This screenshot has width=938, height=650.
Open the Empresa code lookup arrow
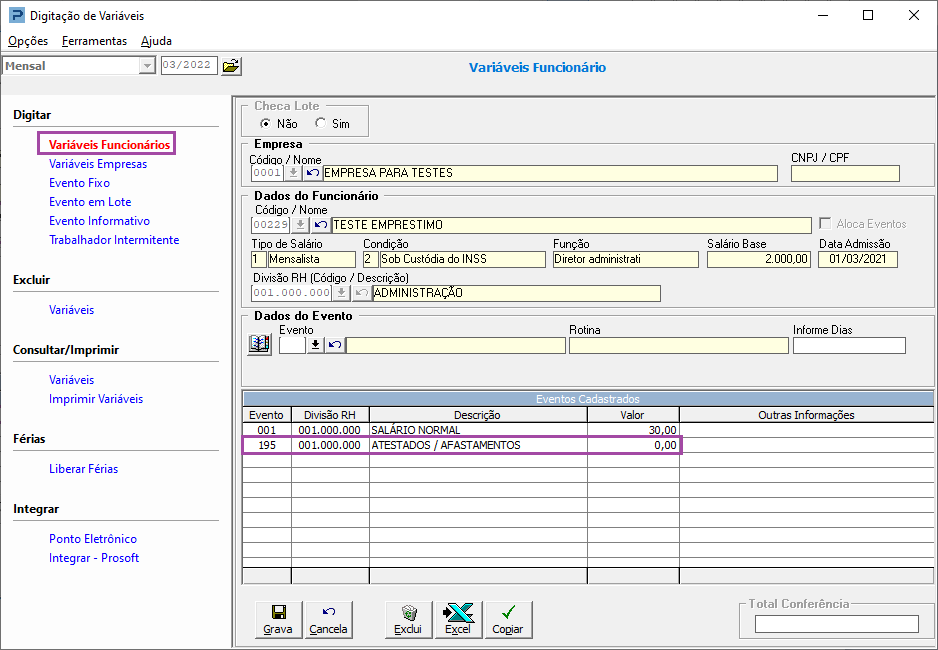tap(294, 173)
